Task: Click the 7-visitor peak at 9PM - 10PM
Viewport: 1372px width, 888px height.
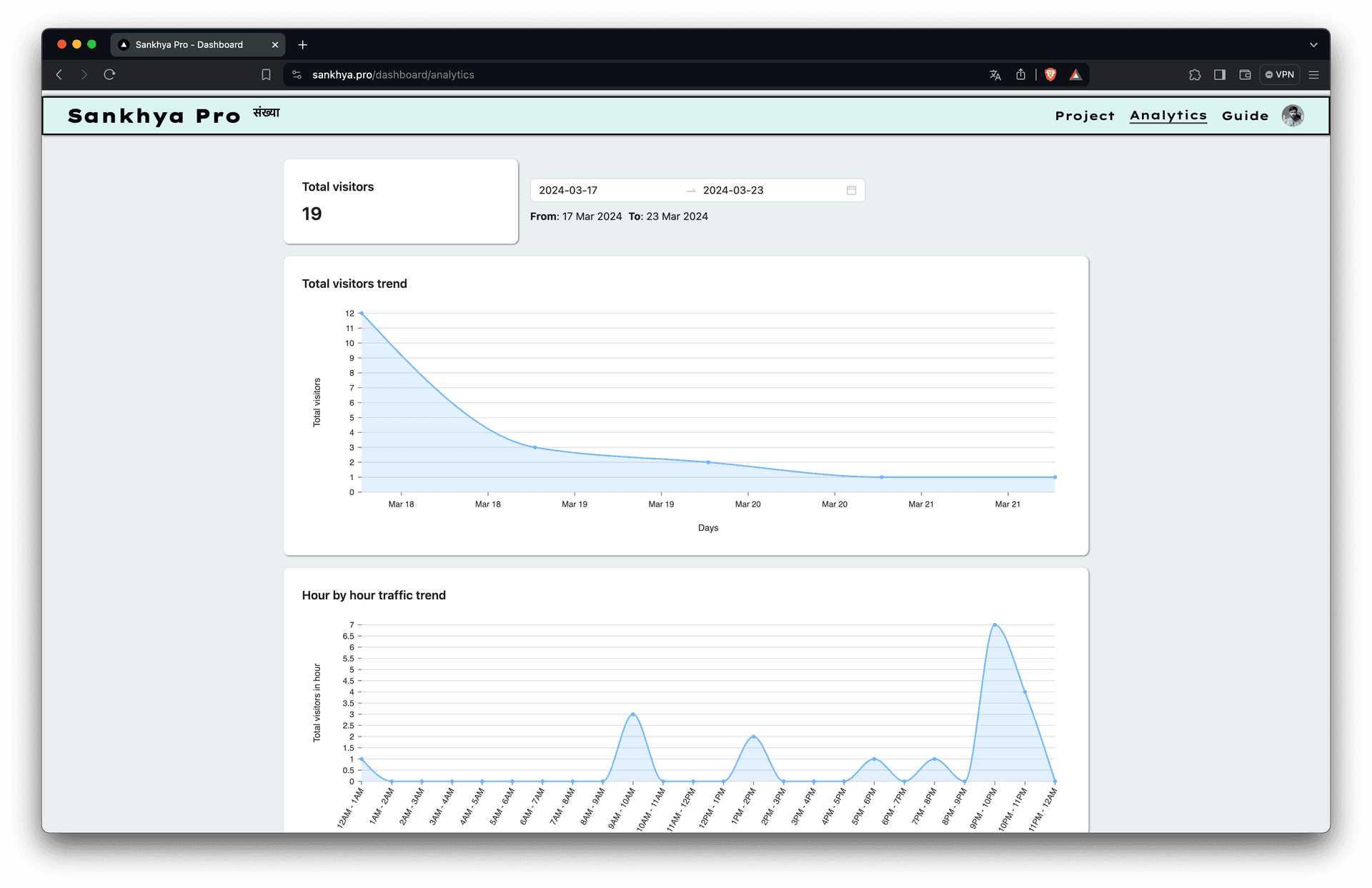Action: [994, 625]
